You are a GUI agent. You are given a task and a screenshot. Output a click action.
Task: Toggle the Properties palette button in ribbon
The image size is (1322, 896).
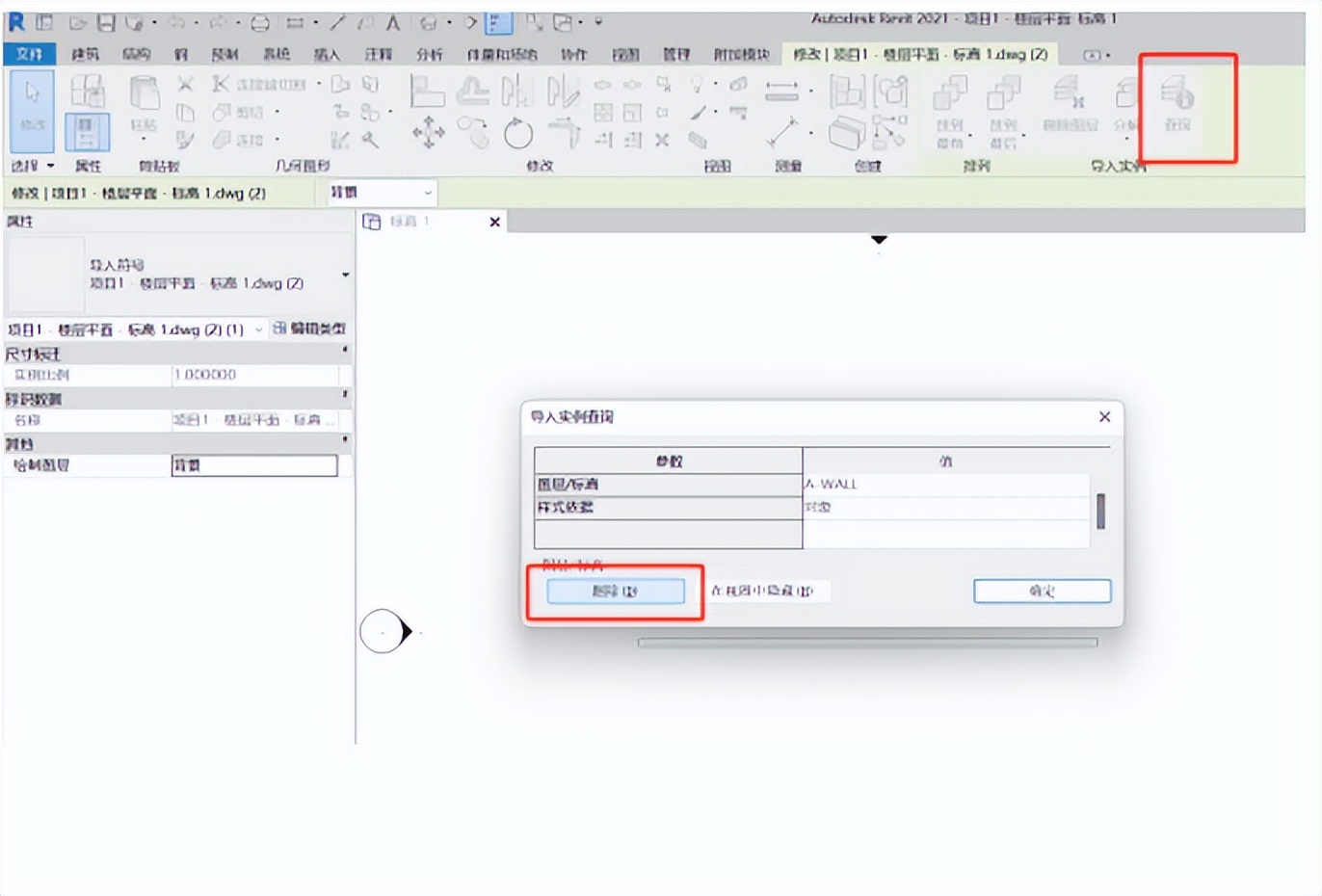pos(87,131)
